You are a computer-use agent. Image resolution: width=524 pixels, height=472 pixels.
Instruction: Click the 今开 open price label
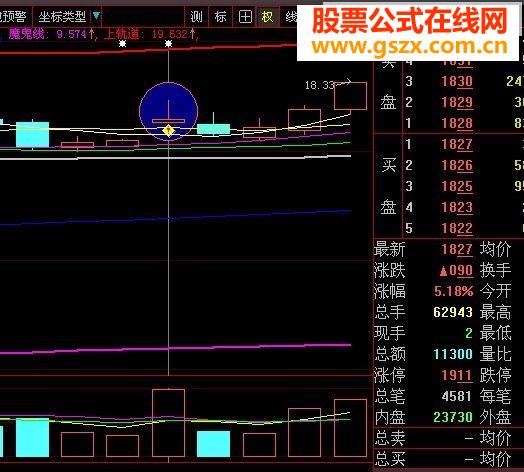click(495, 291)
